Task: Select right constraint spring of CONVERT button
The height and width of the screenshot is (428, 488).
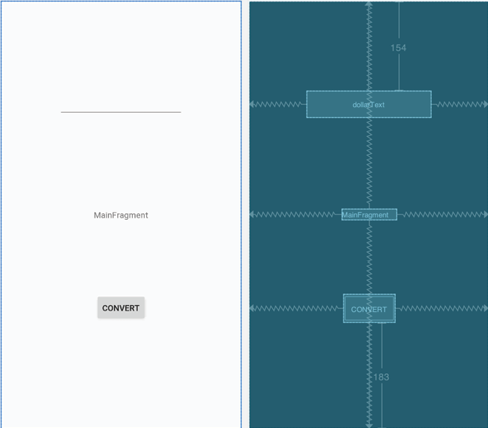Action: click(442, 308)
